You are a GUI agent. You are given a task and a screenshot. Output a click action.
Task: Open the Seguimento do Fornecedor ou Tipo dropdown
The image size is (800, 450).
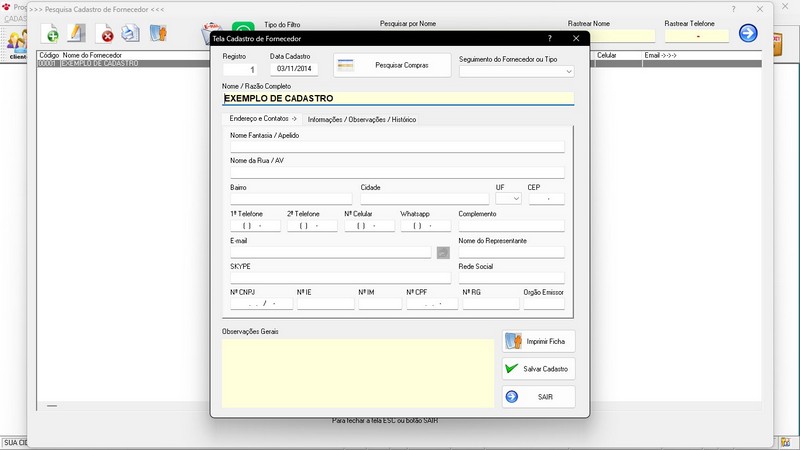point(516,71)
